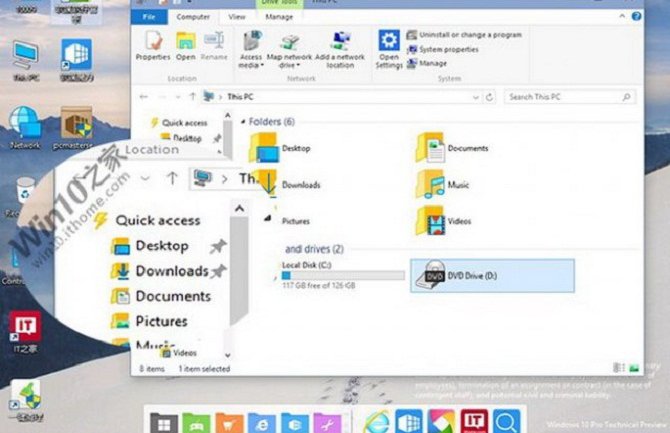Switch to the View tab

[x=236, y=17]
